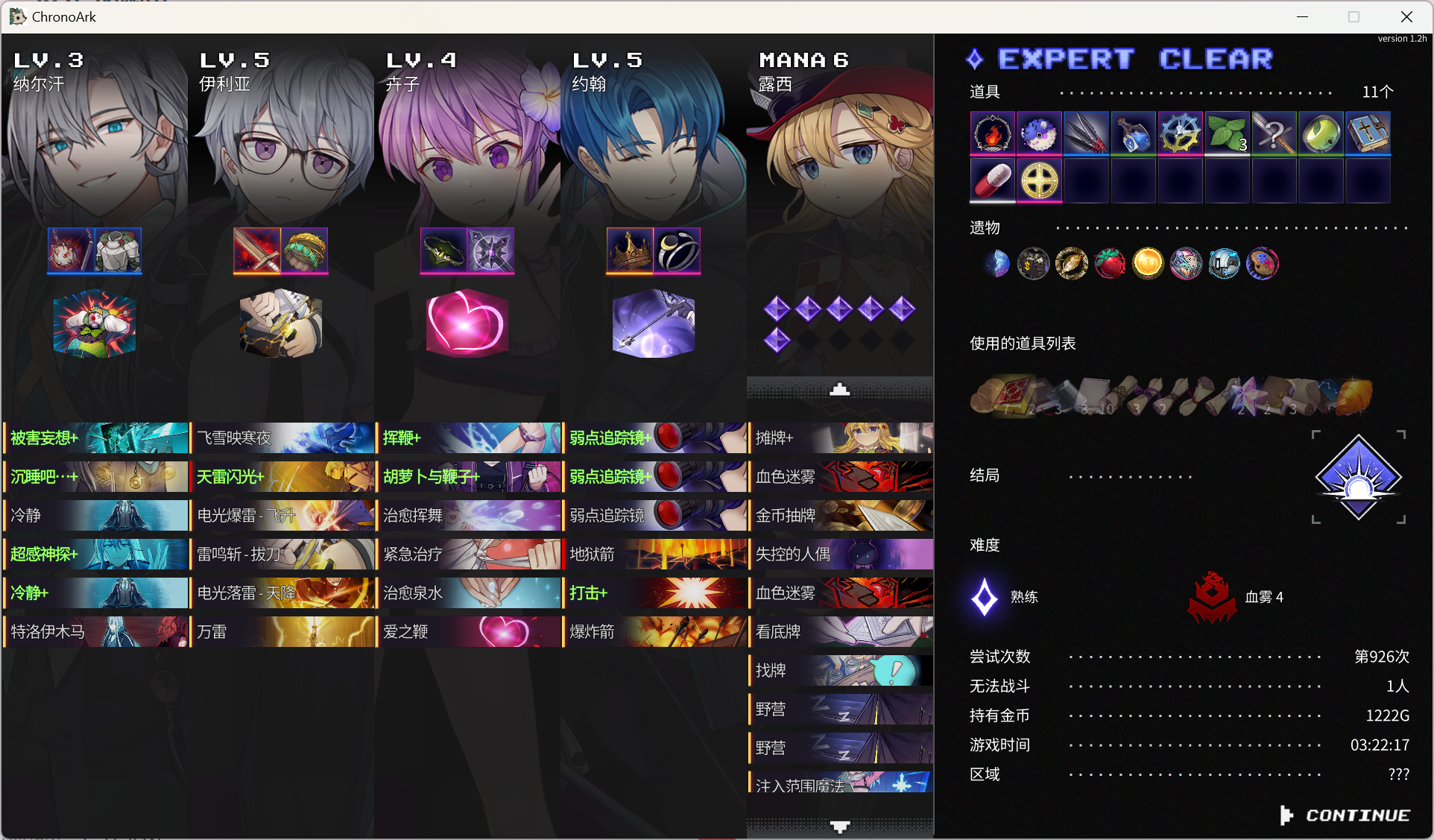Image resolution: width=1434 pixels, height=840 pixels.
Task: Click the 失控的人偶 skill entry
Action: point(841,555)
